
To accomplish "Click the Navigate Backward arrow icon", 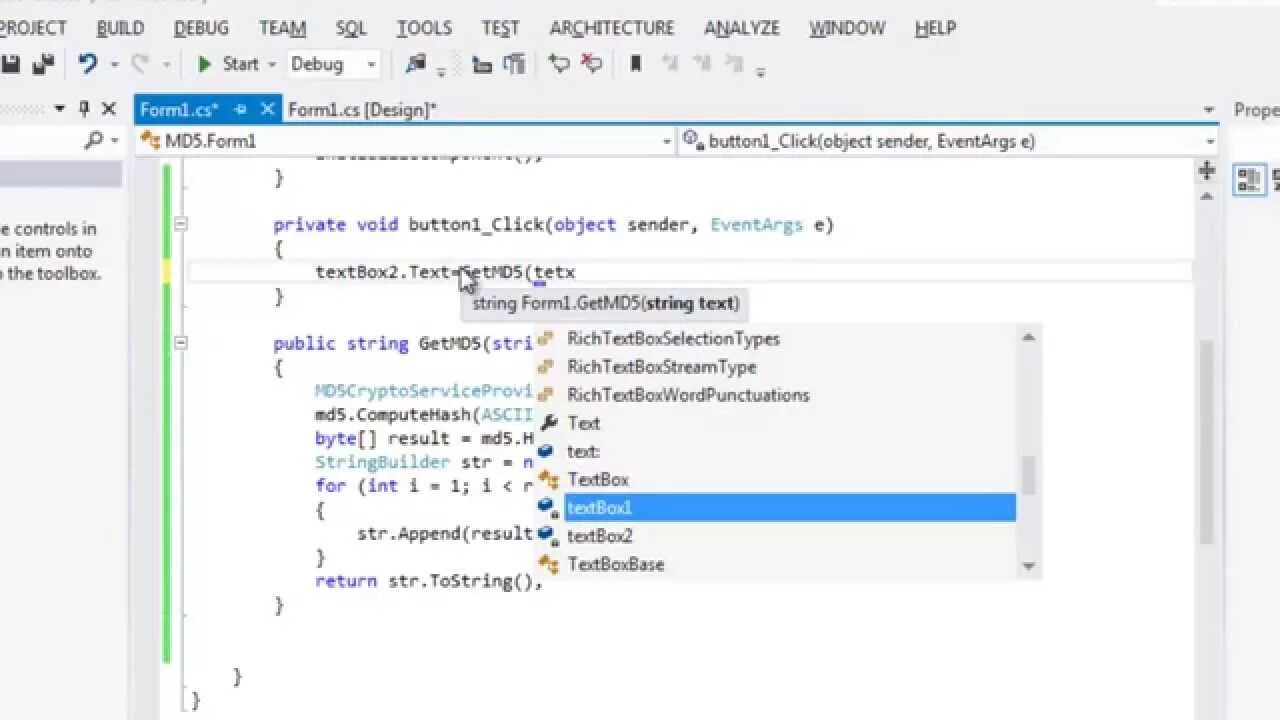I will [559, 64].
